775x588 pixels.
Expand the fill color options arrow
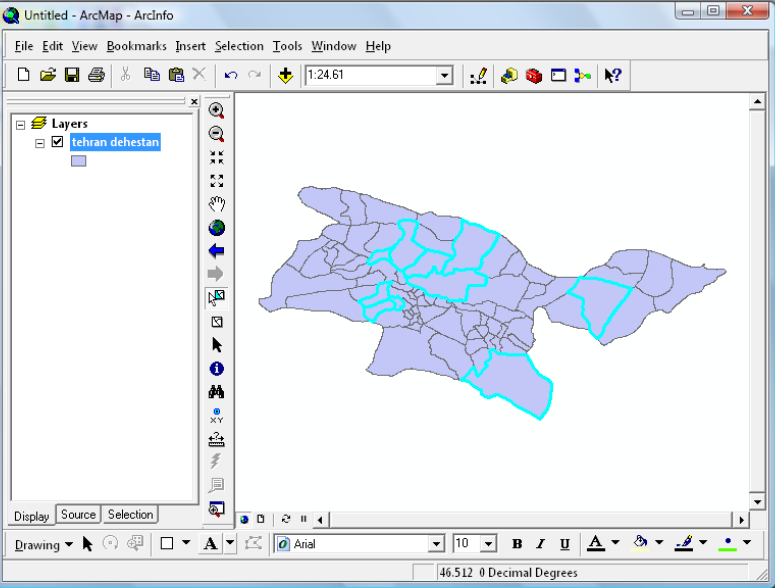659,543
